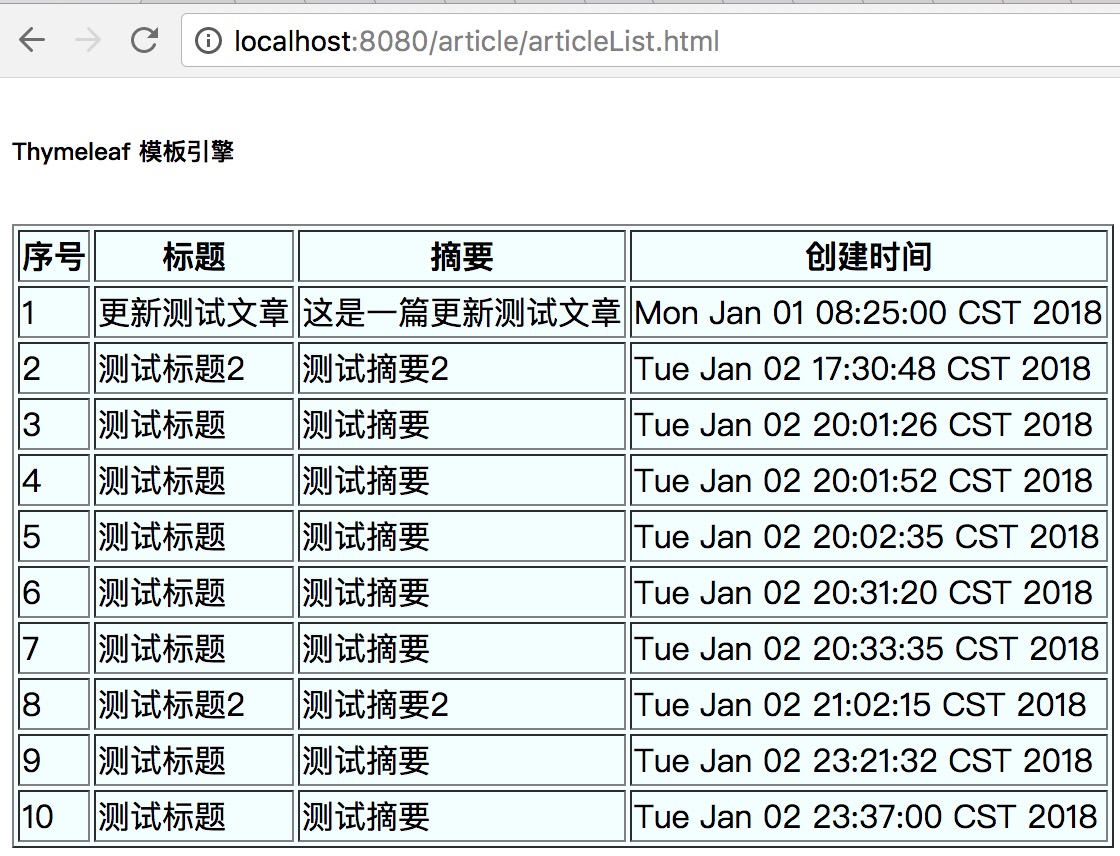Click the "创建时间" column header
The image size is (1120, 856).
[x=869, y=257]
